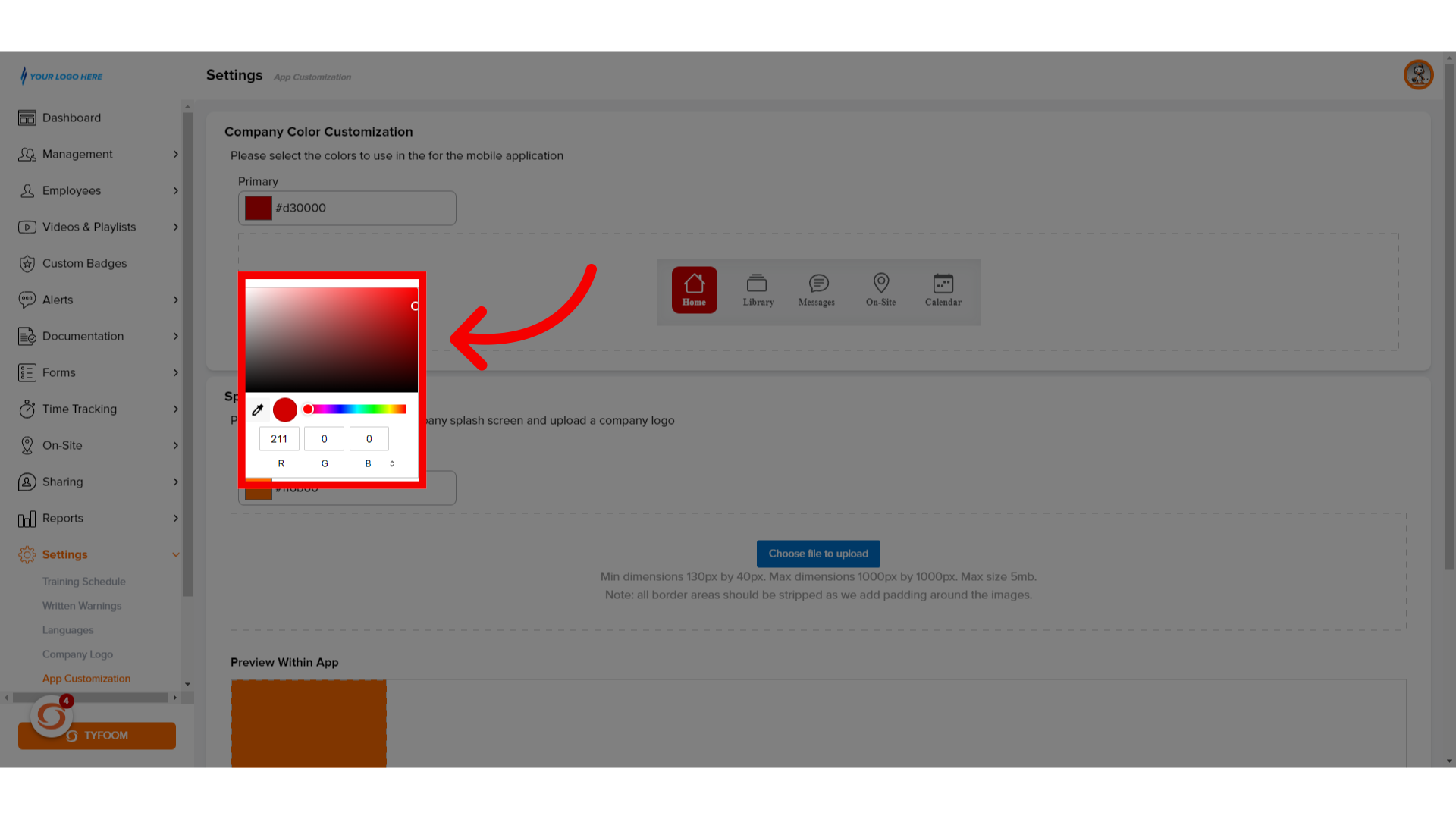Click Choose file to upload button
This screenshot has height=819, width=1456.
click(818, 553)
